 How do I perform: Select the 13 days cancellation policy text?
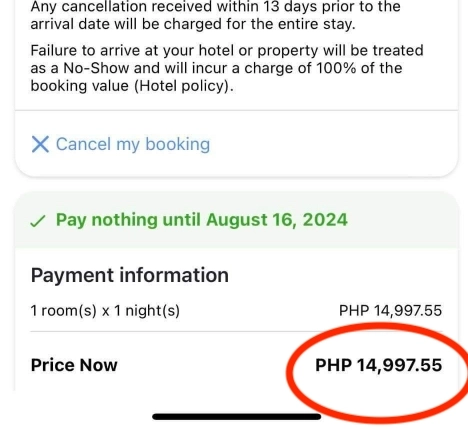click(215, 15)
